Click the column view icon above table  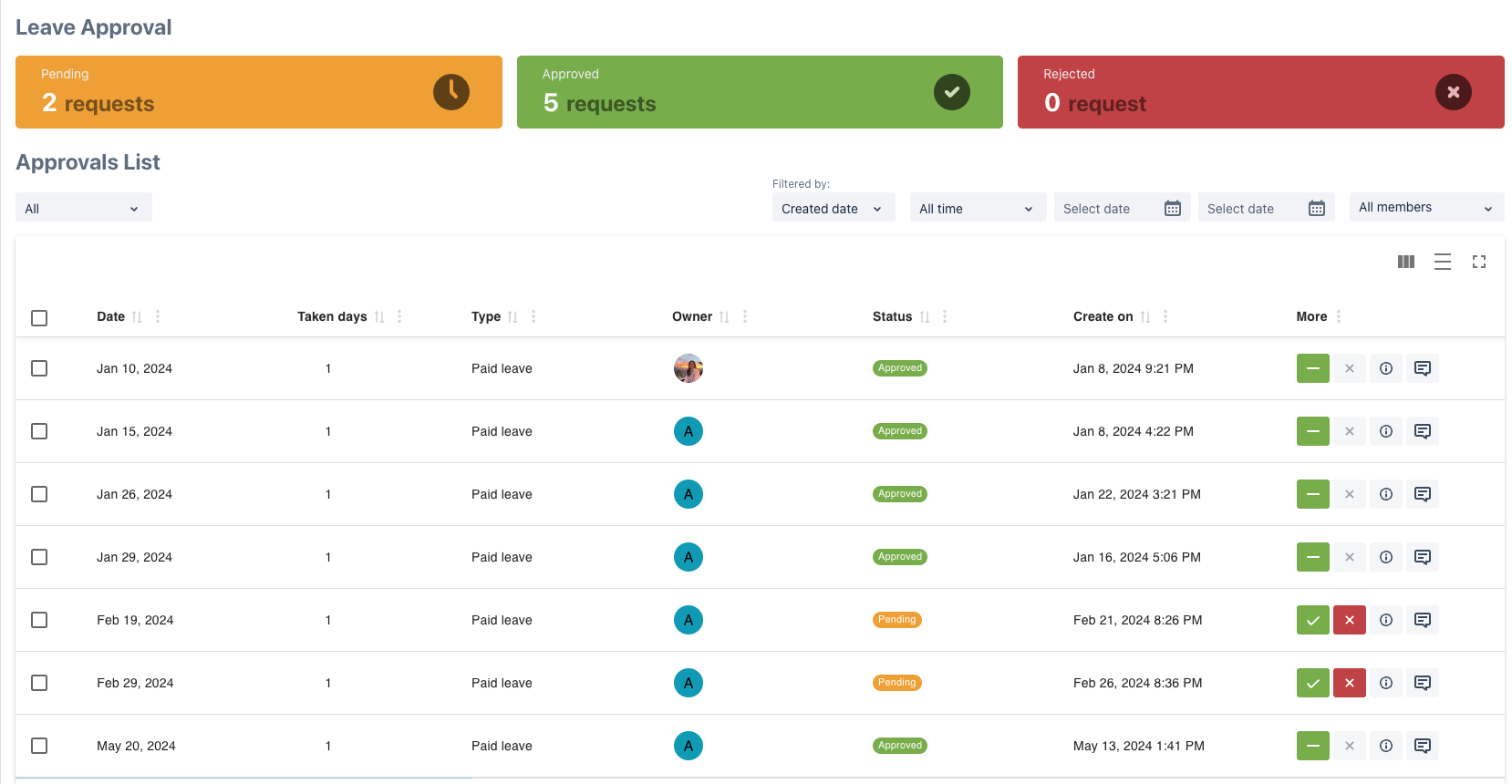click(x=1405, y=262)
